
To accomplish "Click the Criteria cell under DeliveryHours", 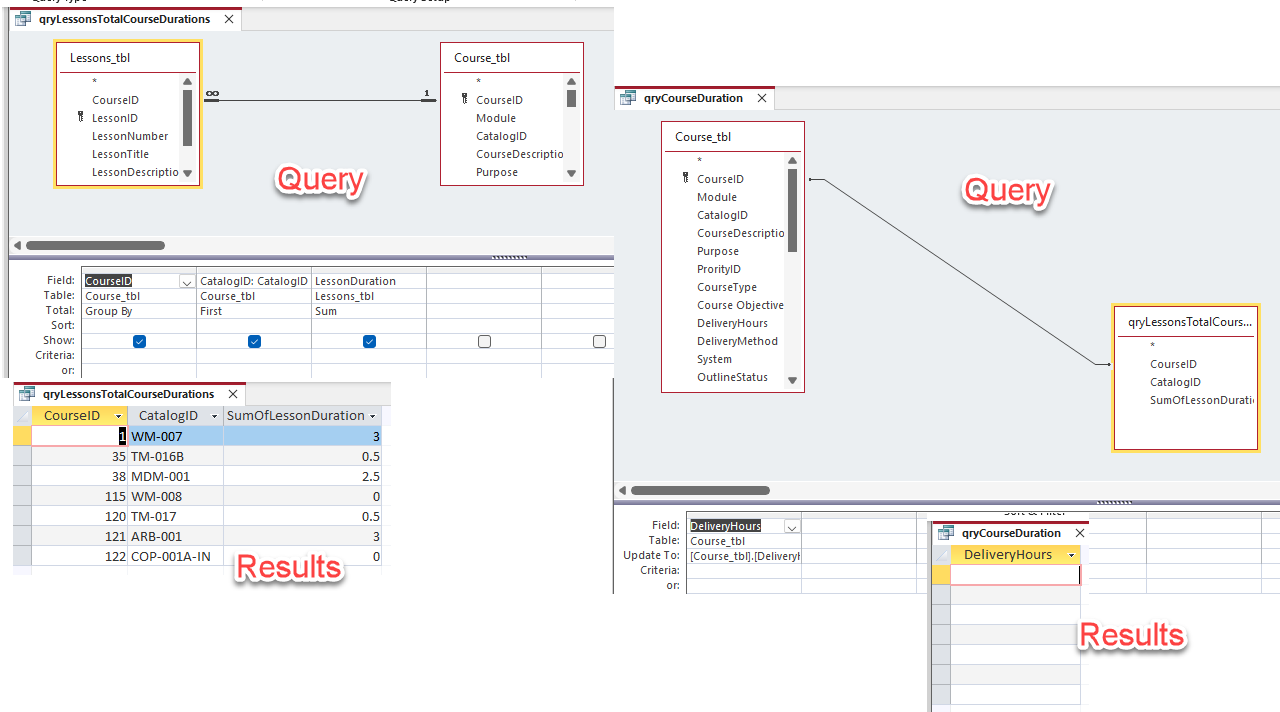I will [x=744, y=570].
